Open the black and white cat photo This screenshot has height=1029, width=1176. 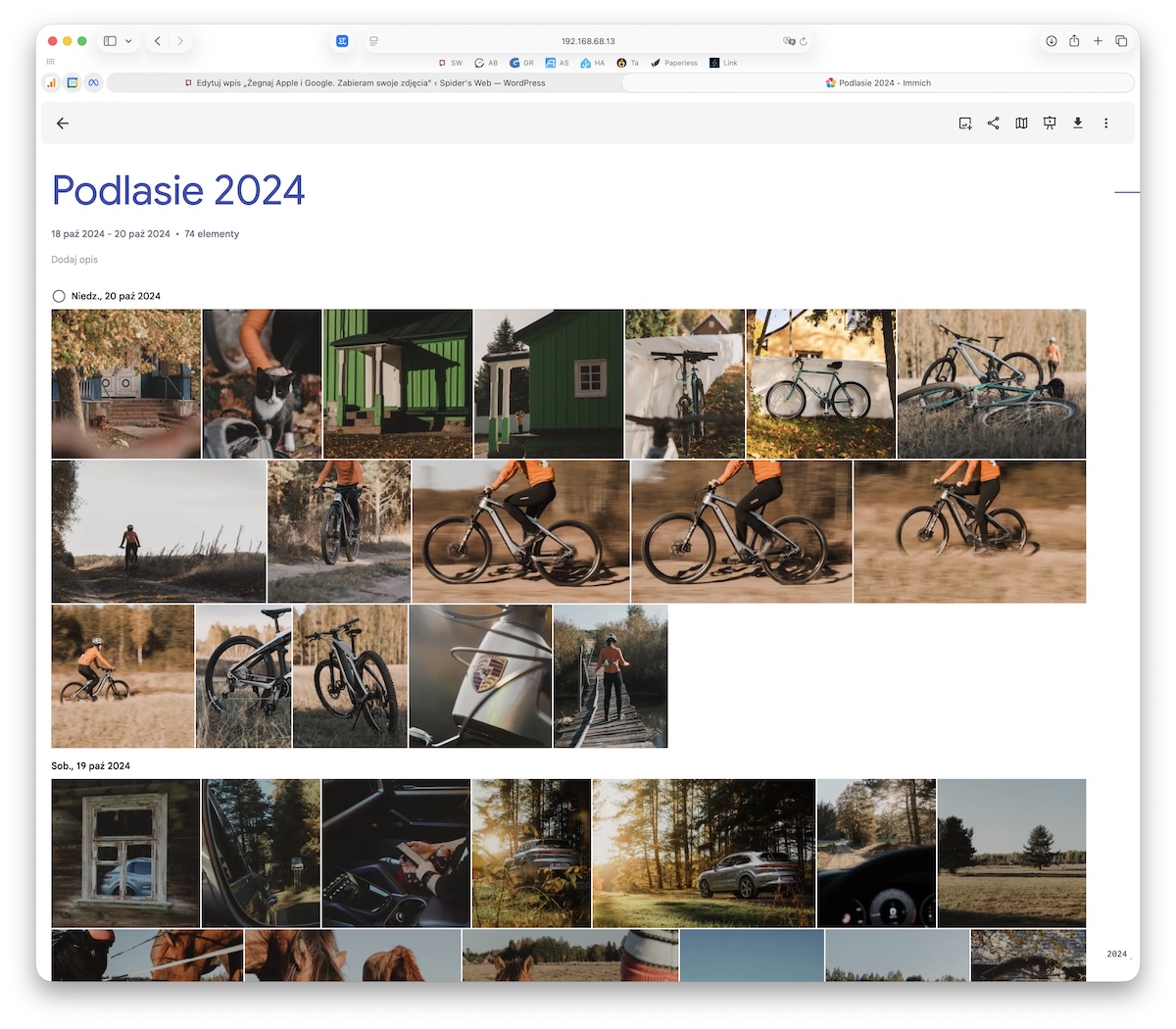(262, 384)
